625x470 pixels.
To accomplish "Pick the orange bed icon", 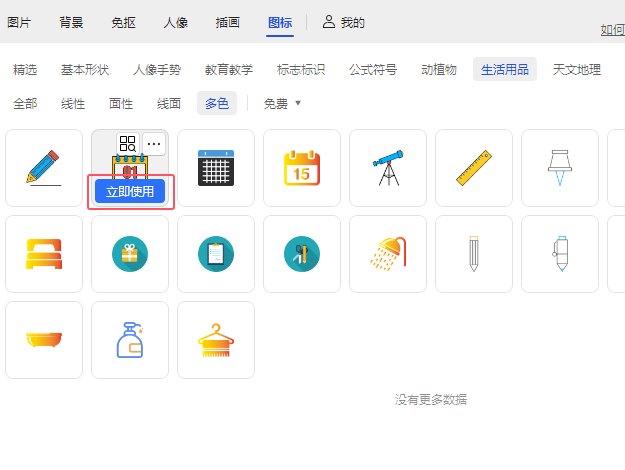I will (x=44, y=254).
